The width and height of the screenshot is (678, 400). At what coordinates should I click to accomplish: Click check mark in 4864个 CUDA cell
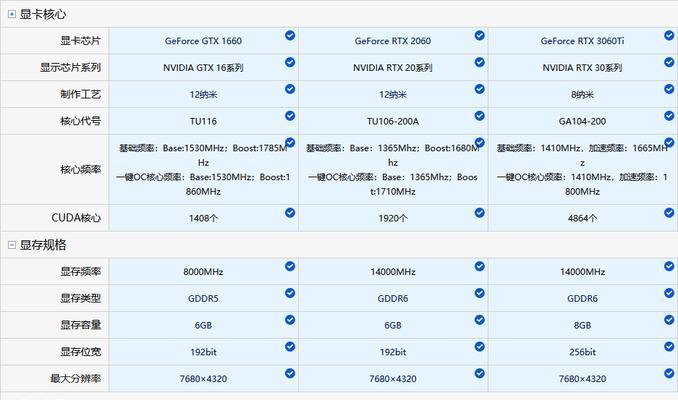(x=669, y=213)
